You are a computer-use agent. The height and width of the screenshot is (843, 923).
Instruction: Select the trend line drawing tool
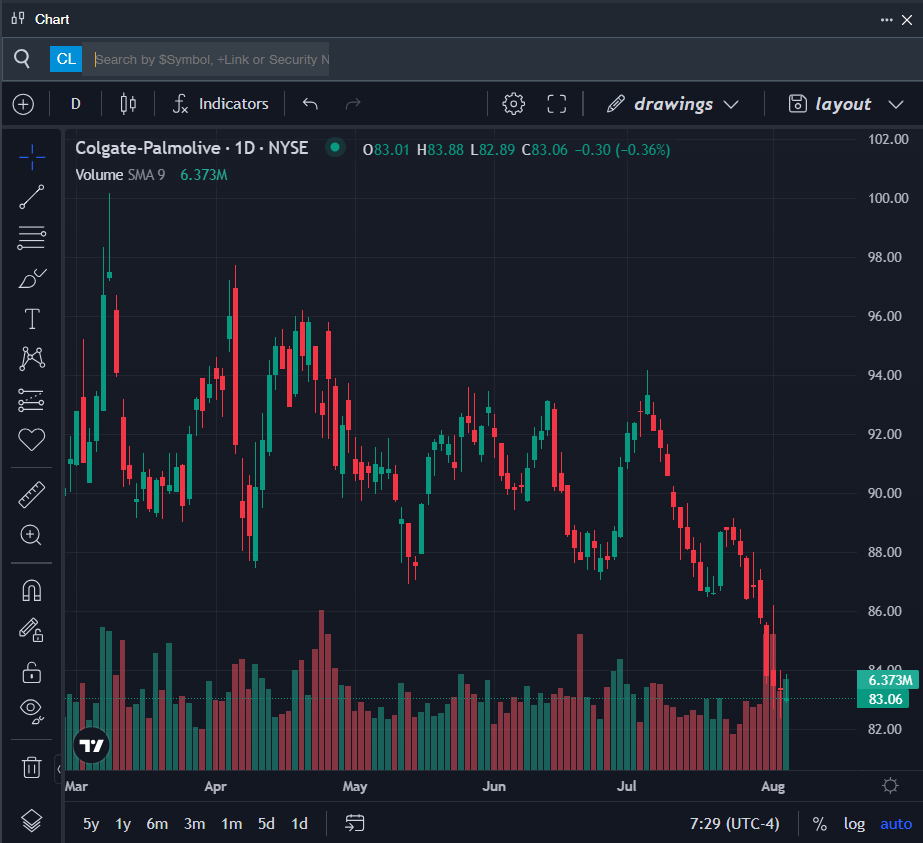click(x=32, y=197)
